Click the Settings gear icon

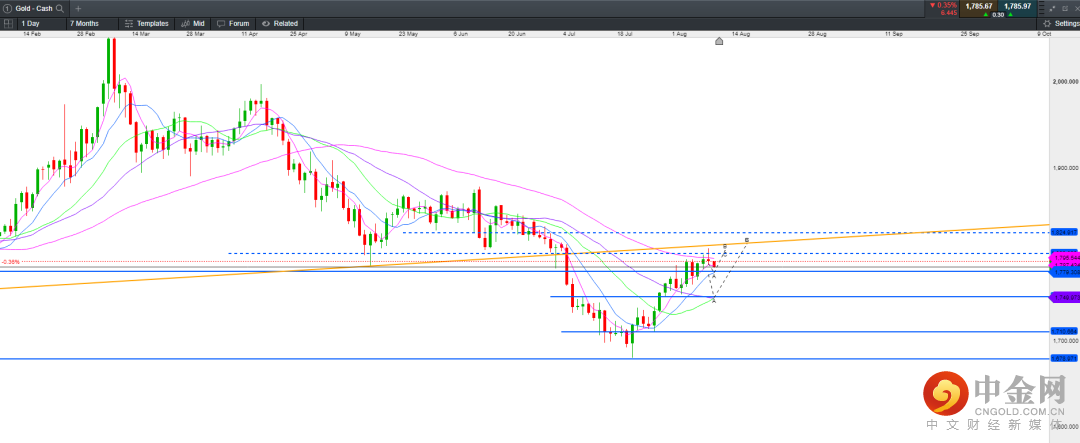(x=1047, y=23)
